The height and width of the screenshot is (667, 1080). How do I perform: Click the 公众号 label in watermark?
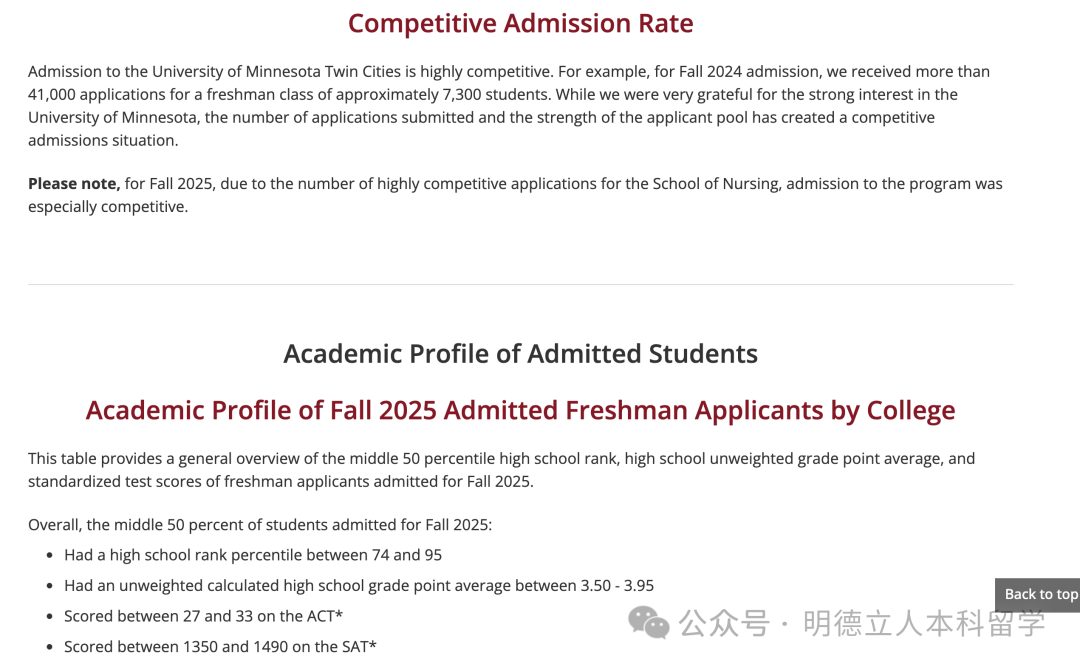click(x=724, y=624)
